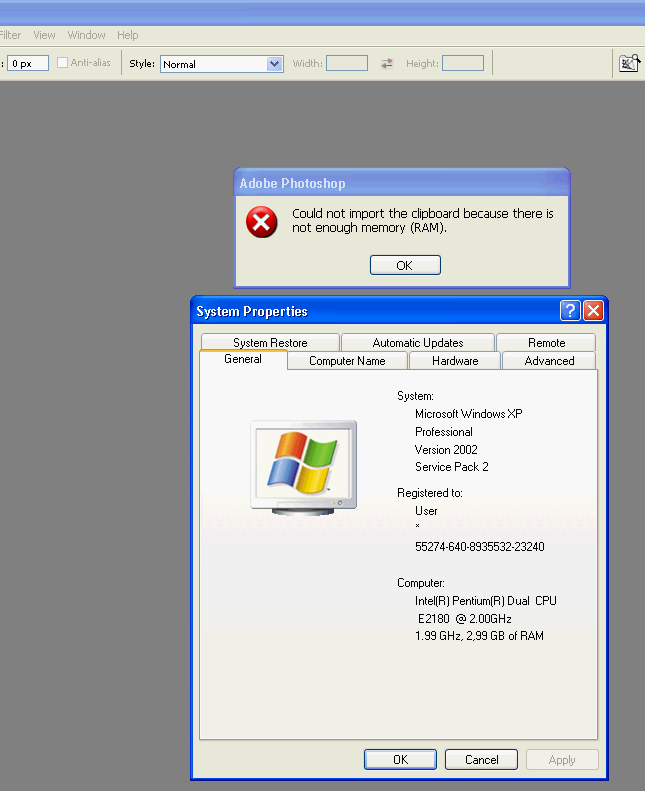
Task: Click the 'Intel(R) Pentium(R) Dual CPU' text
Action: 486,601
